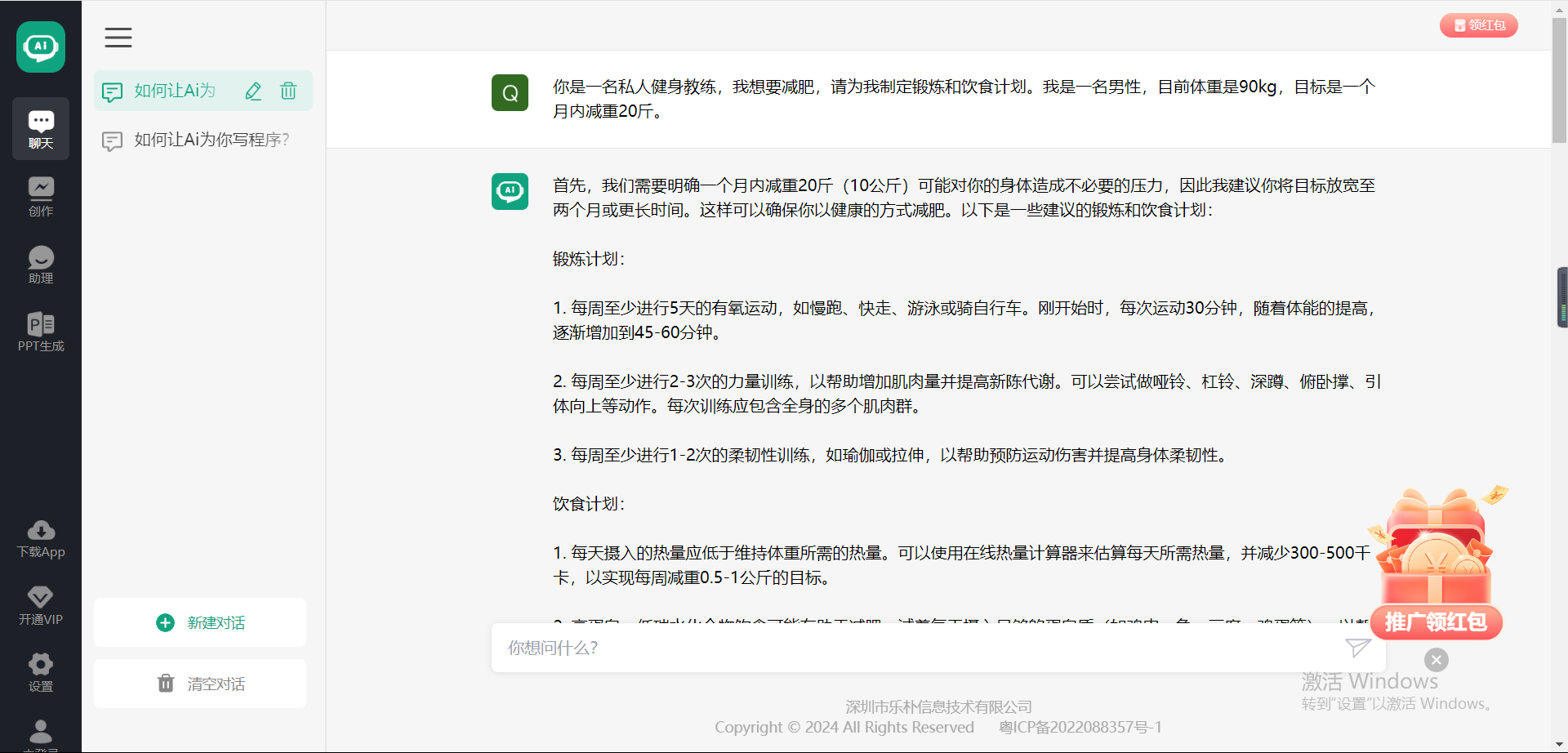Select conversation 如何让Ai为你写程序
The height and width of the screenshot is (753, 1568).
211,140
